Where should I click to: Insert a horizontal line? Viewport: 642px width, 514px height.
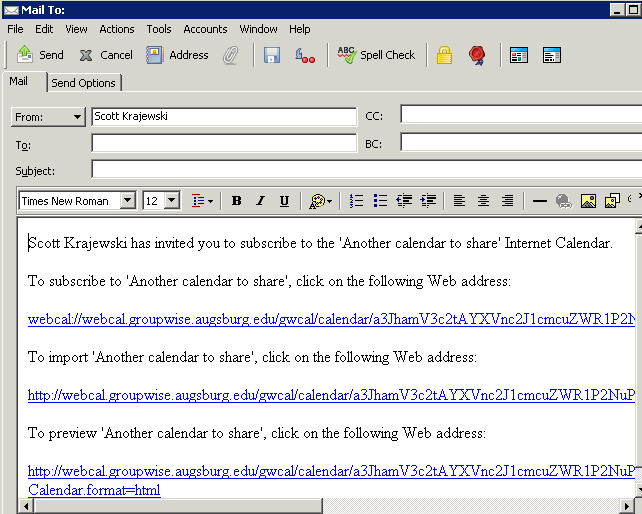click(x=540, y=201)
